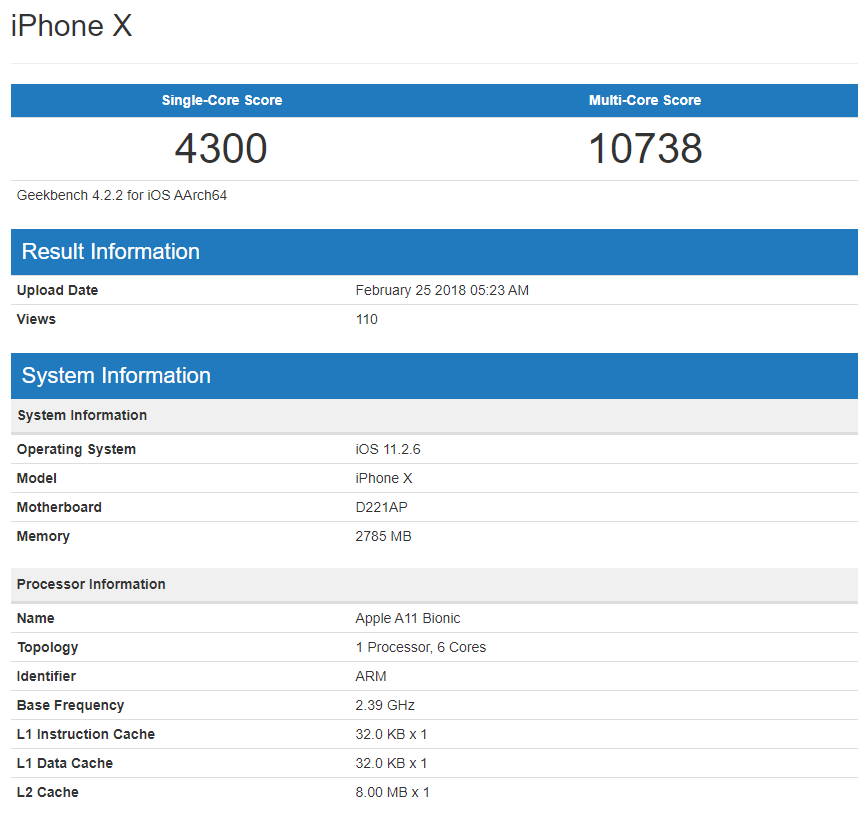Viewport: 867px width, 822px height.
Task: Click the multi-core score 10738
Action: [645, 148]
